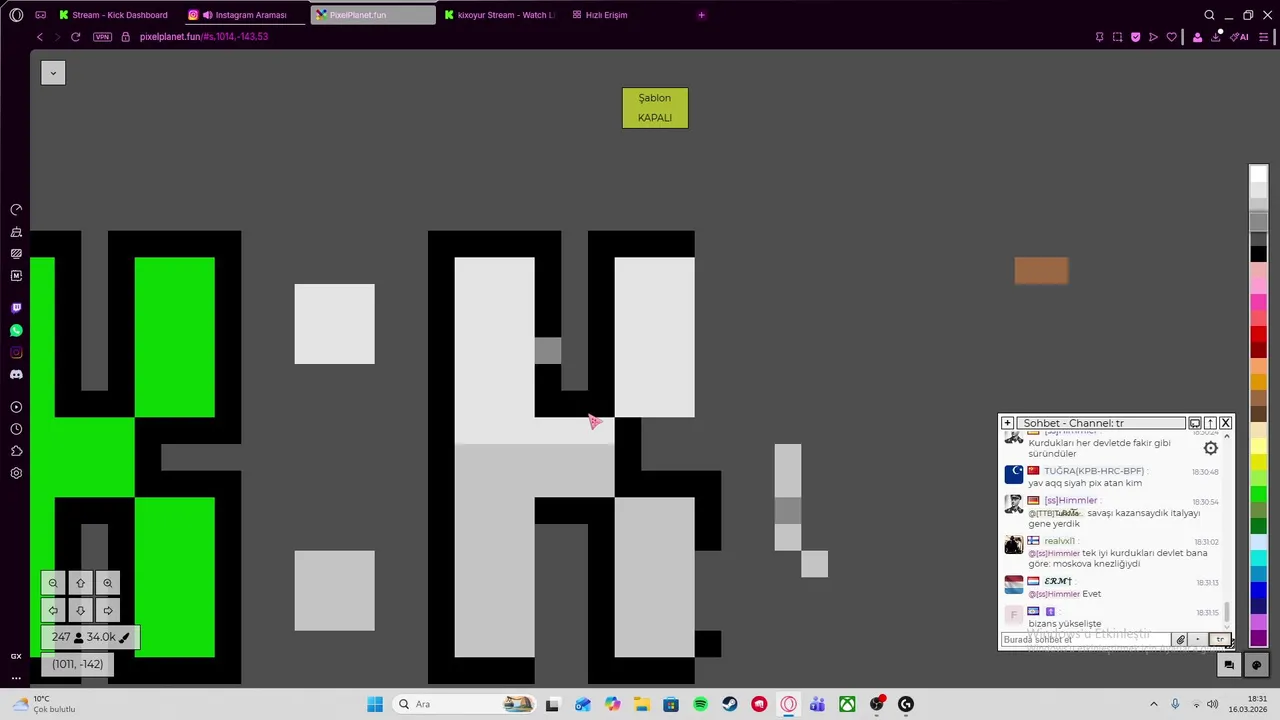Open Spotify from the taskbar
1280x720 pixels.
(x=700, y=705)
